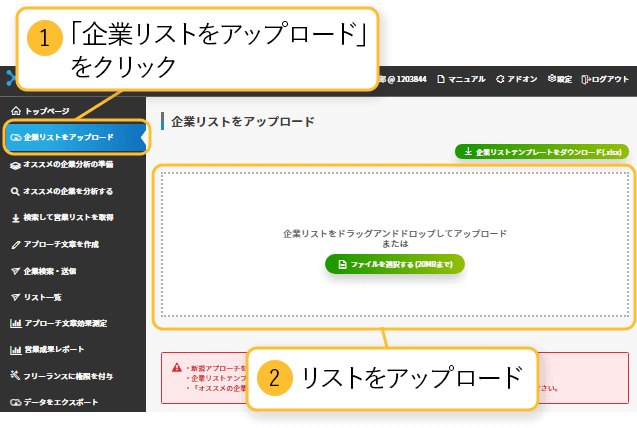
Task: Click the download icon beside 営業リストを取得
Action: (x=15, y=218)
